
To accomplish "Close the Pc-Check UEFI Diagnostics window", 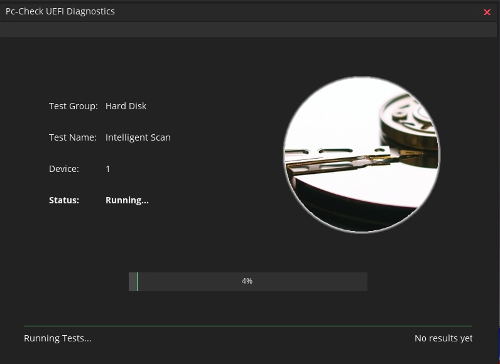I will (487, 12).
